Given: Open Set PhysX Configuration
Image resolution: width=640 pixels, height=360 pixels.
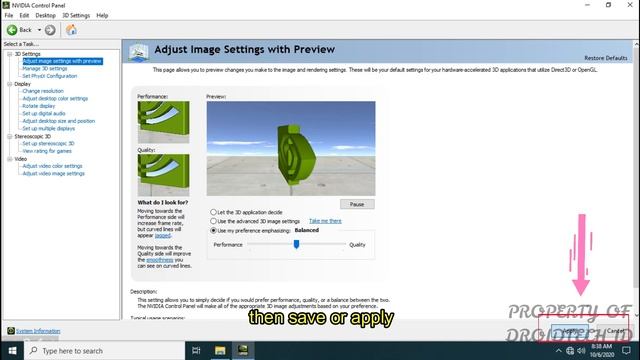Looking at the screenshot, I should coord(49,76).
